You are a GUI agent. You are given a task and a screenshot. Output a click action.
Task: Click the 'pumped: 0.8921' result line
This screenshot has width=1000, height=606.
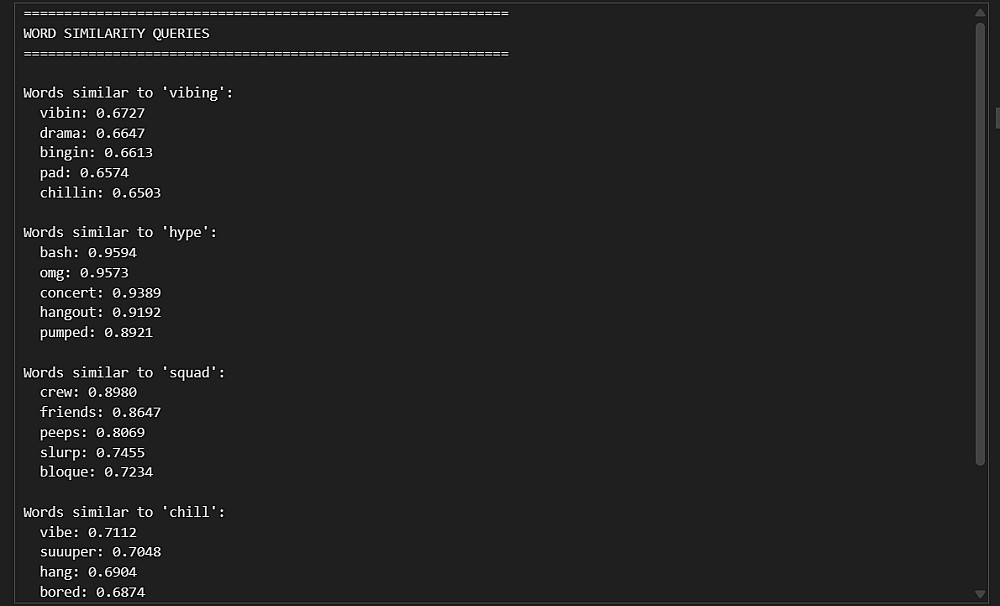(96, 333)
